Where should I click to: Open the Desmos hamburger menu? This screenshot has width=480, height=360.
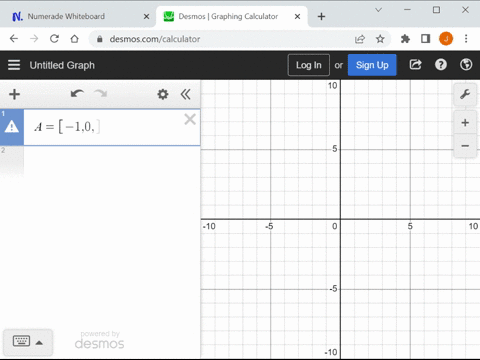(x=14, y=65)
